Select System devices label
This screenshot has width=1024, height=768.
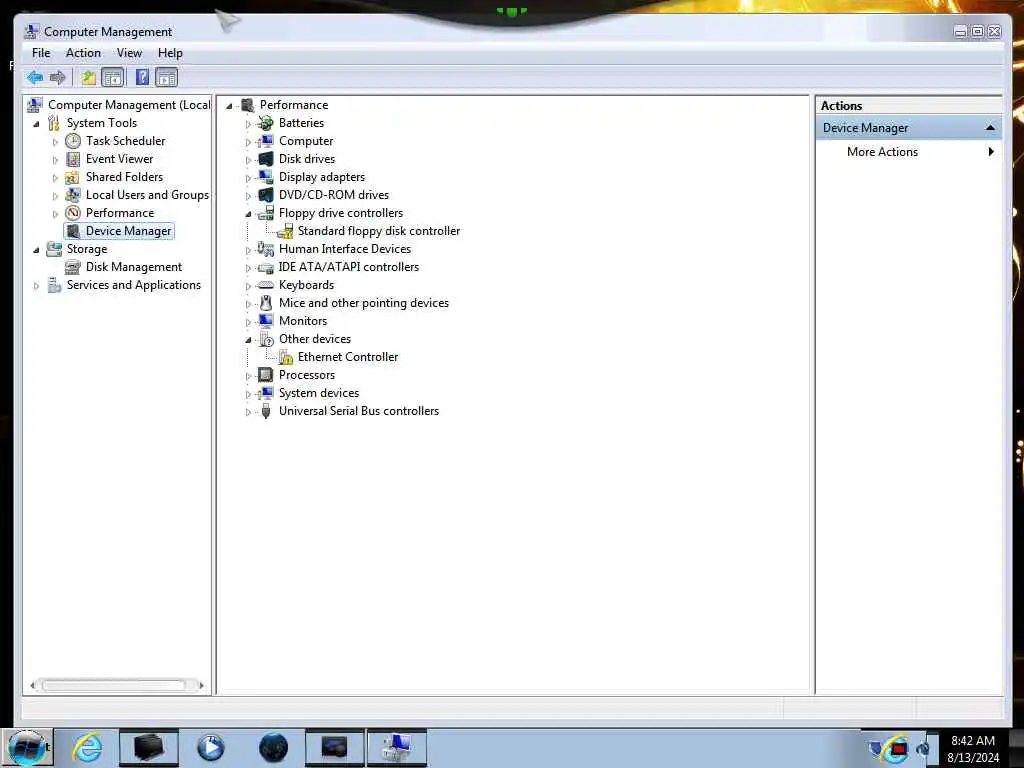(x=319, y=392)
